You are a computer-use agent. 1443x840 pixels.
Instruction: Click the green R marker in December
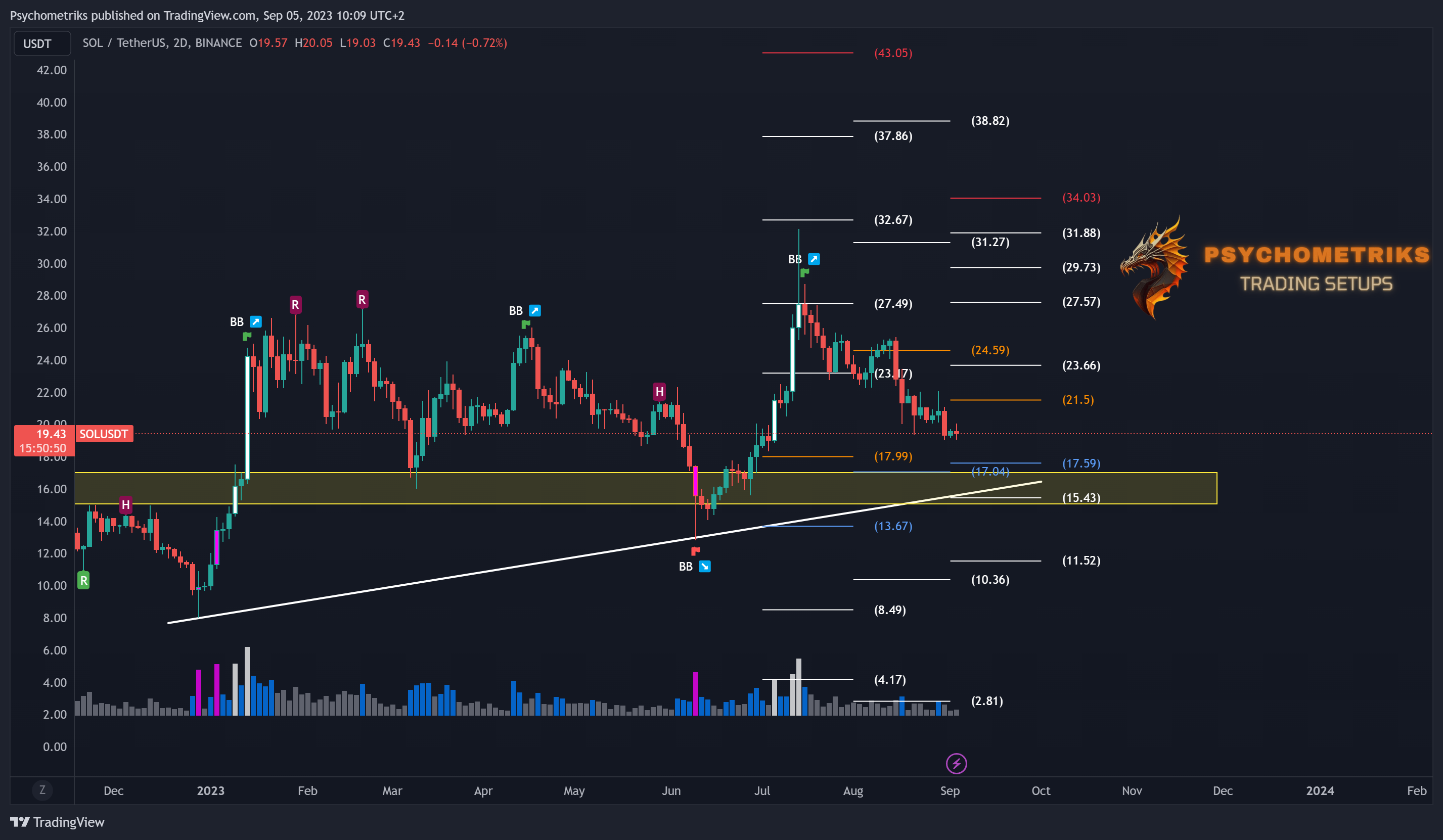[83, 581]
